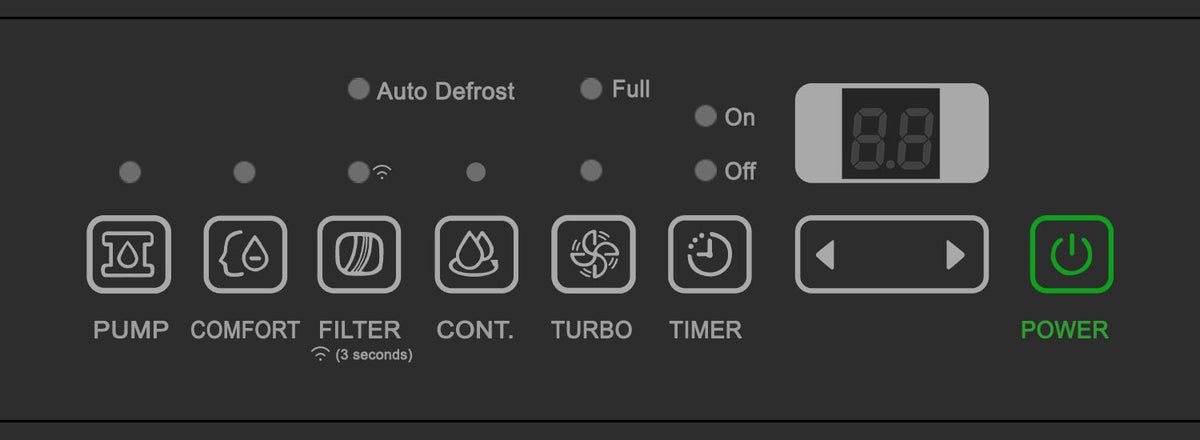
Task: Click the indicator dot above Cont.
Action: (476, 172)
